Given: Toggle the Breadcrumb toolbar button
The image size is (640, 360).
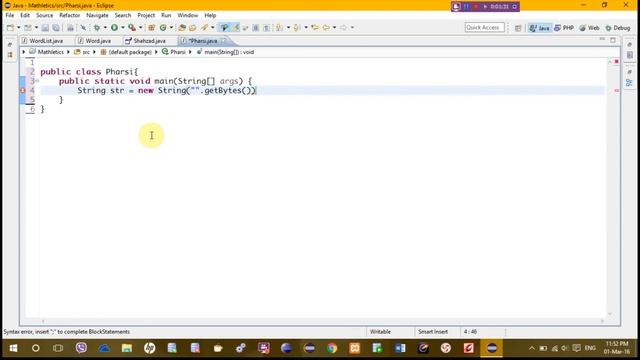Looking at the screenshot, I should click(224, 28).
